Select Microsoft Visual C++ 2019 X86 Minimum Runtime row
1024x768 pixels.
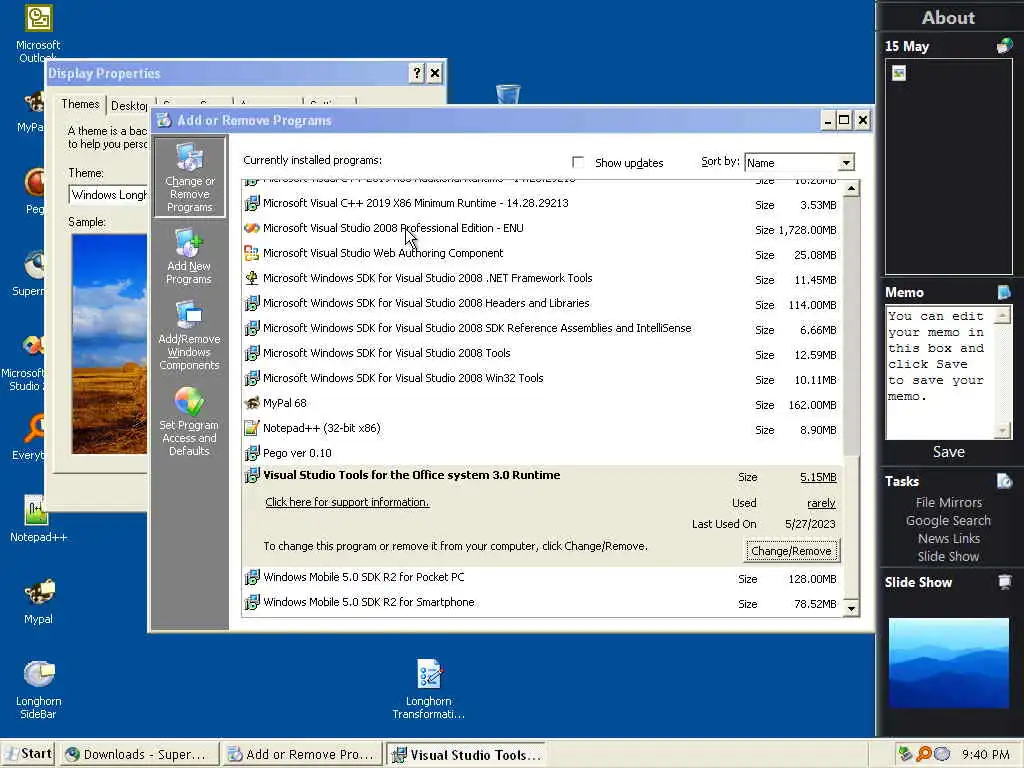coord(541,204)
